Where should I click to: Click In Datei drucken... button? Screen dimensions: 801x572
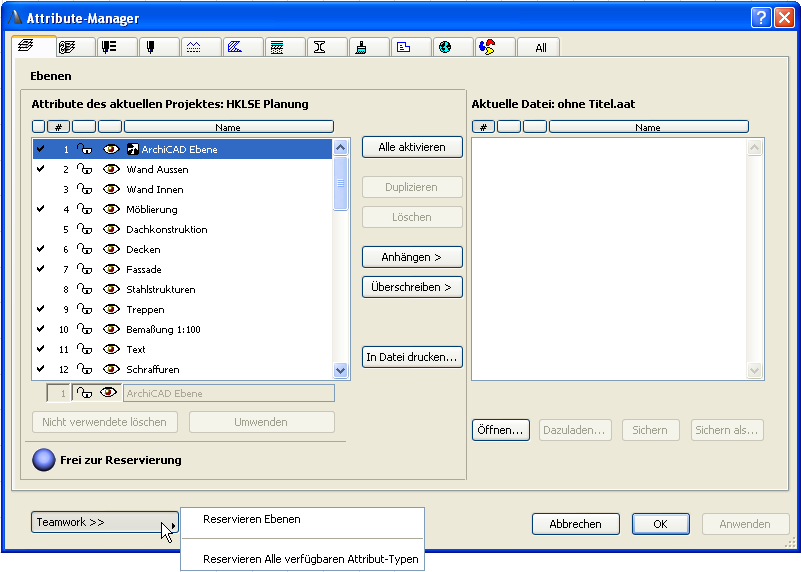click(x=412, y=357)
